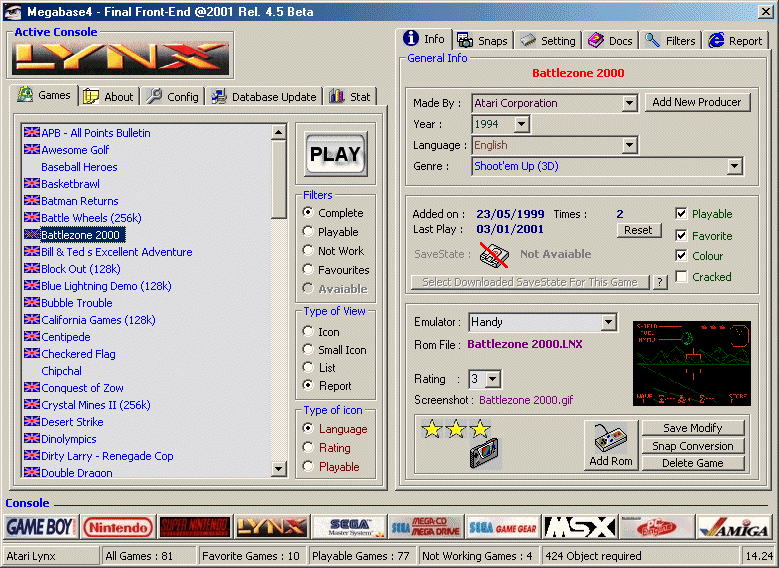Viewport: 779px width, 568px height.
Task: Open the Emulator dropdown
Action: 609,322
